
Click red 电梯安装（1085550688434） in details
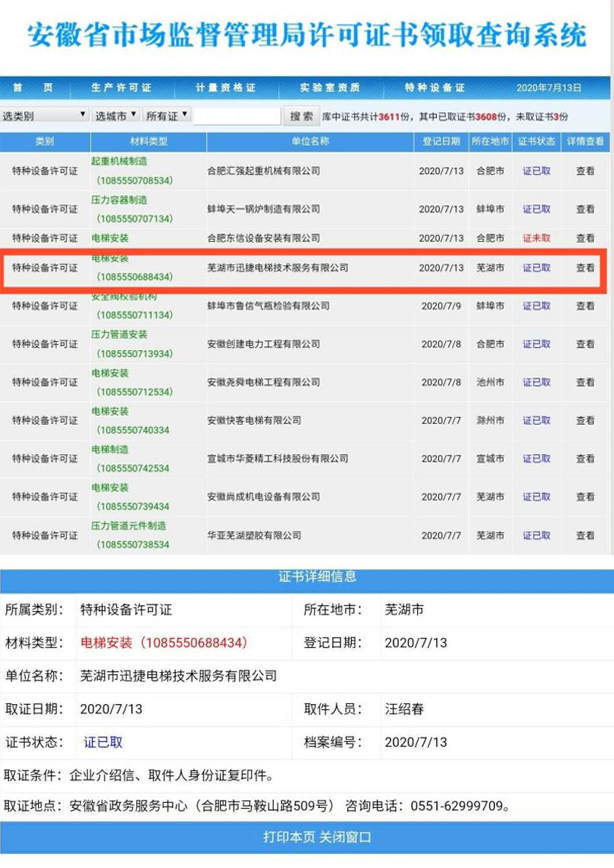coord(164,643)
